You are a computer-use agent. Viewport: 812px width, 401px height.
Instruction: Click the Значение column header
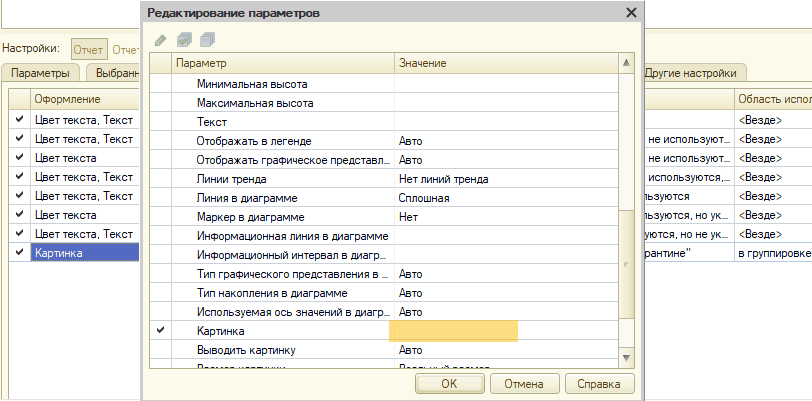tap(506, 63)
